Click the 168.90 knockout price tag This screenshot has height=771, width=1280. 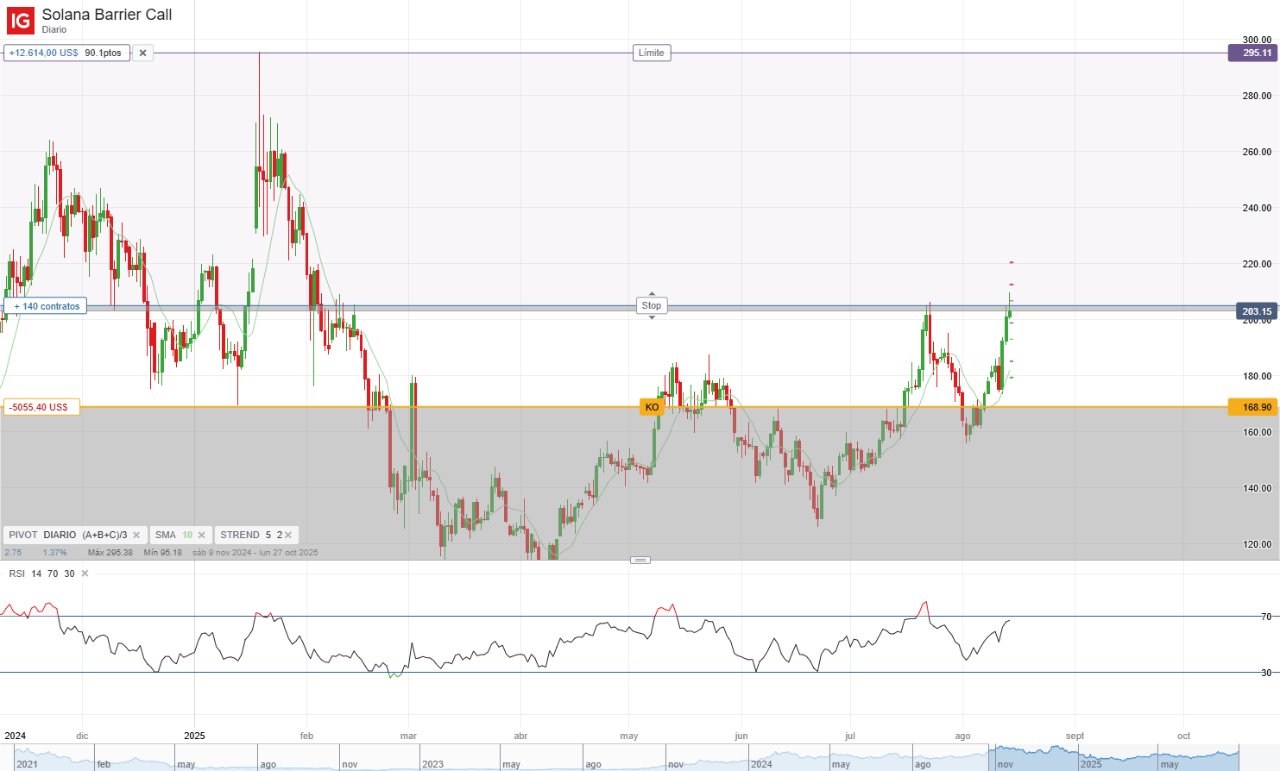[x=1252, y=407]
